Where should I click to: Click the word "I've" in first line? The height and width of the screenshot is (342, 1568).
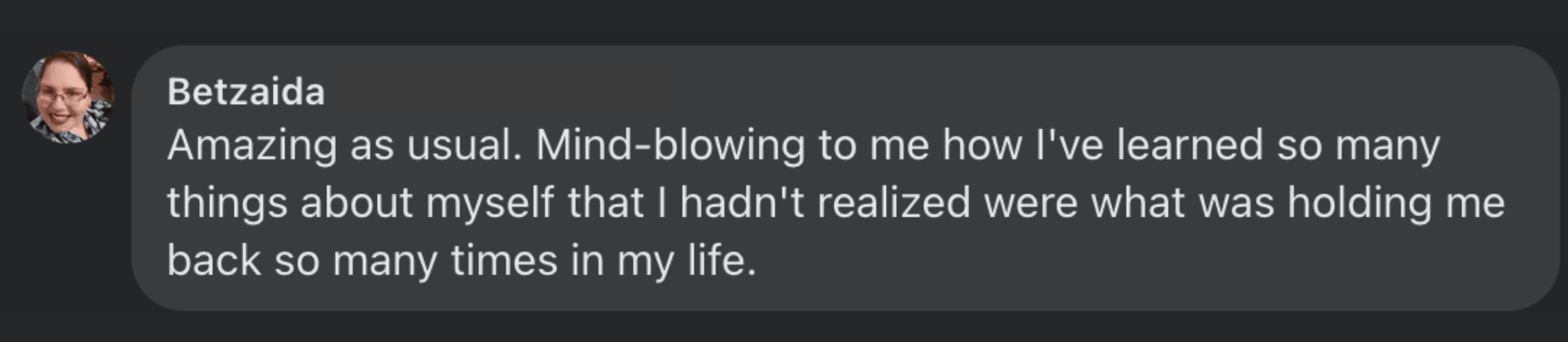[x=1069, y=145]
